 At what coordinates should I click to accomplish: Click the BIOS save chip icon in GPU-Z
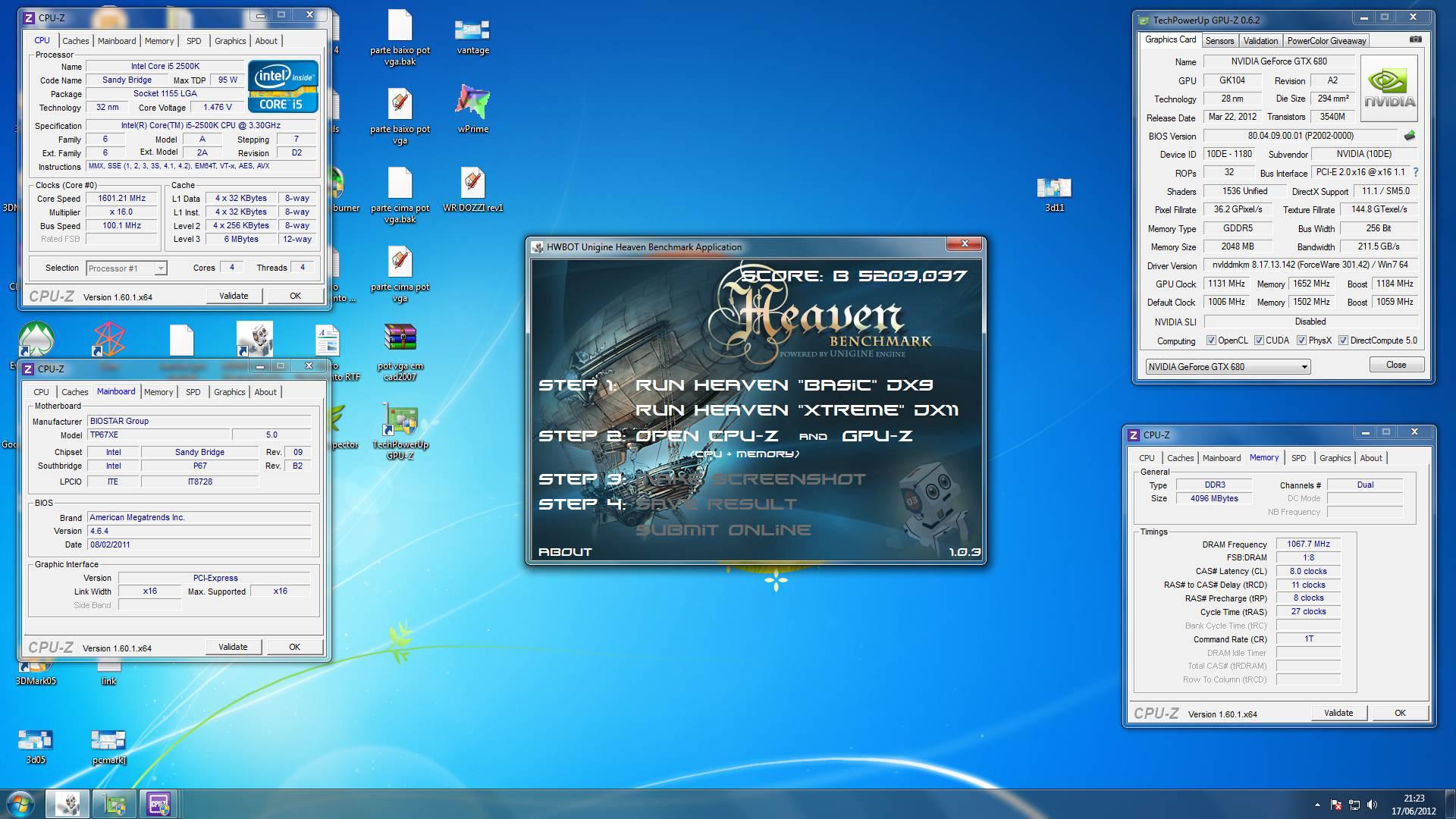1409,136
